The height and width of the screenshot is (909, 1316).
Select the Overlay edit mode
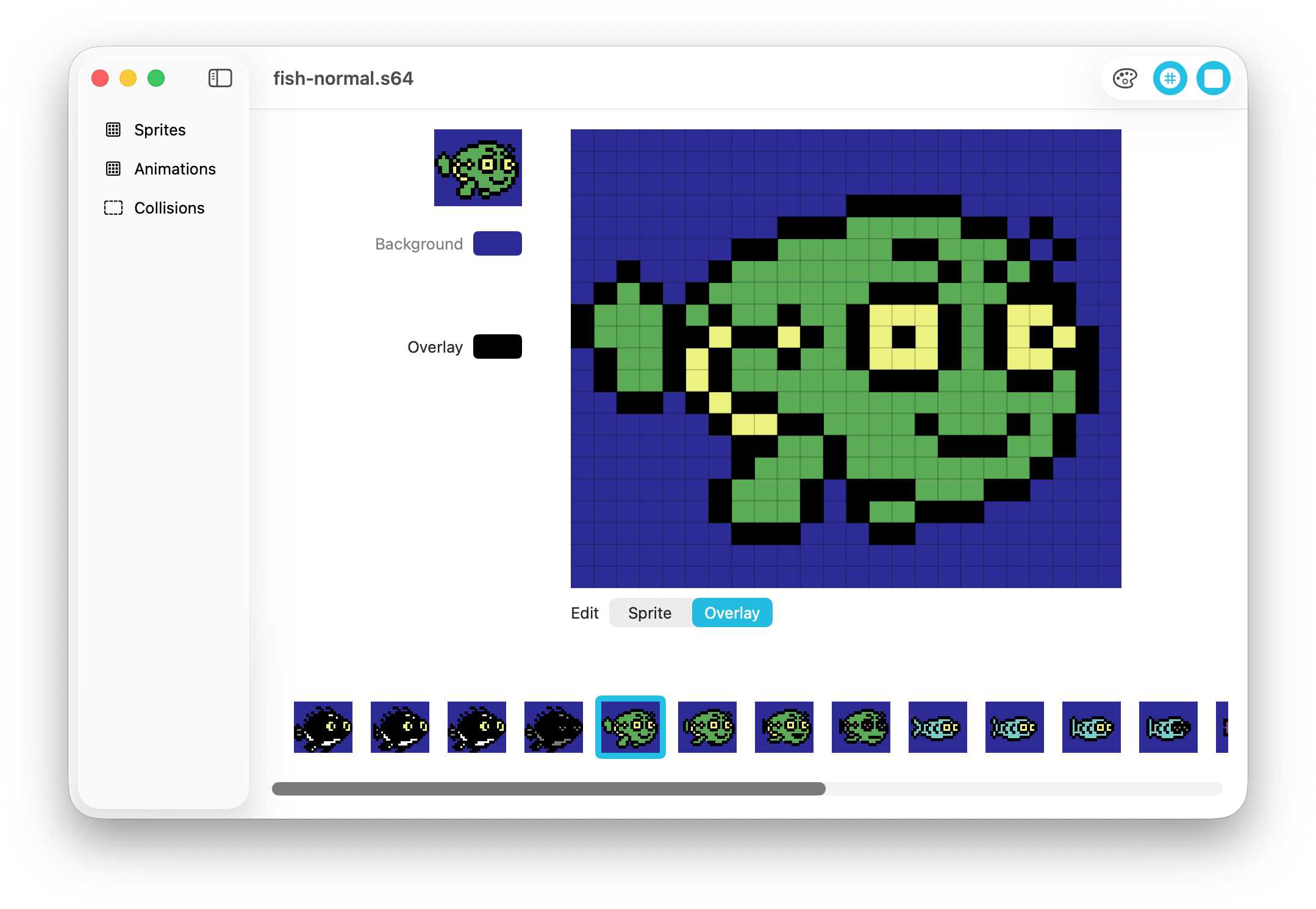[x=732, y=613]
